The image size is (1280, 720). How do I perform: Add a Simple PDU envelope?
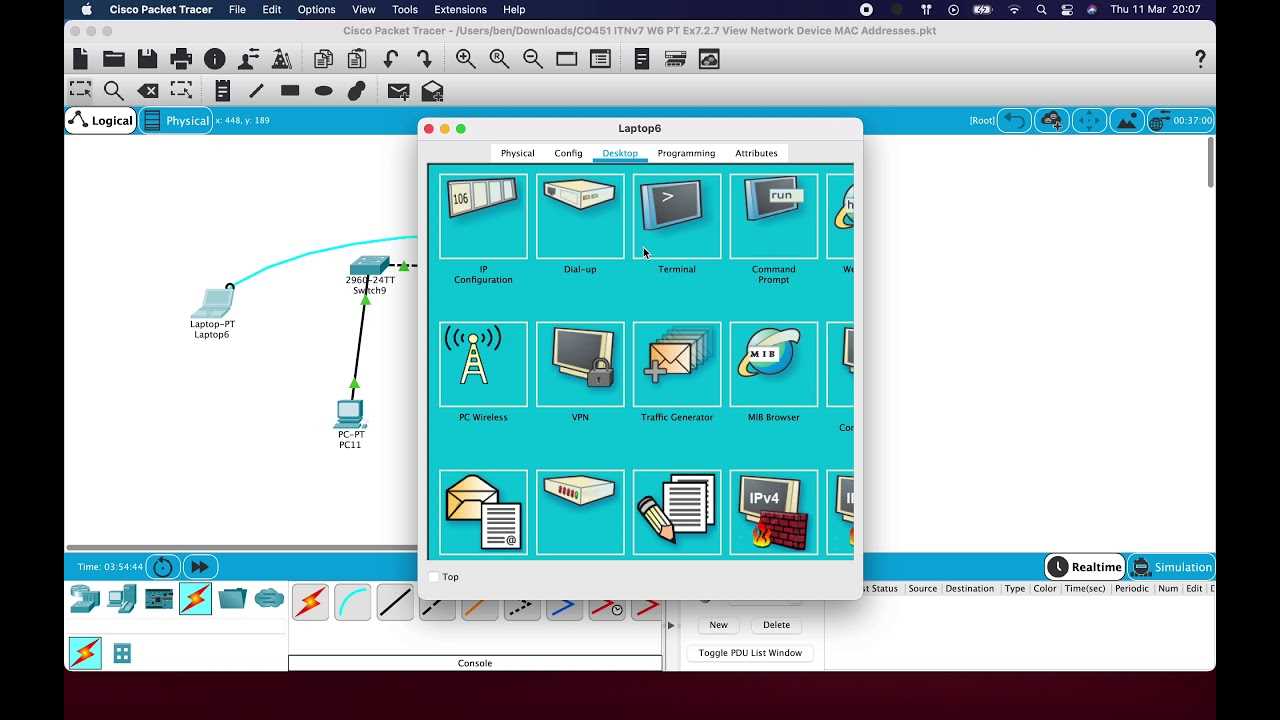tap(398, 91)
